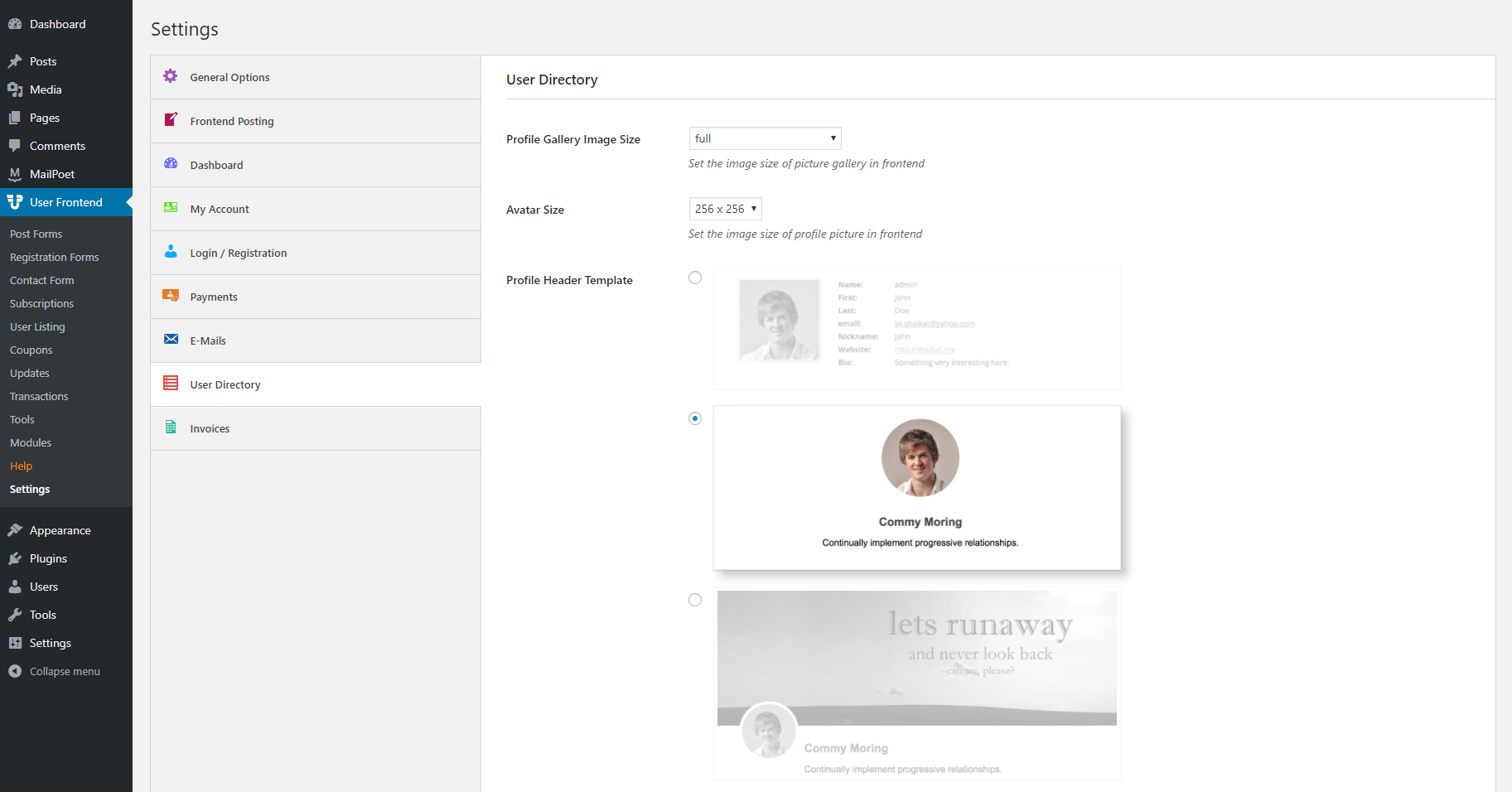
Task: Click the Login / Registration person icon
Action: 171,252
